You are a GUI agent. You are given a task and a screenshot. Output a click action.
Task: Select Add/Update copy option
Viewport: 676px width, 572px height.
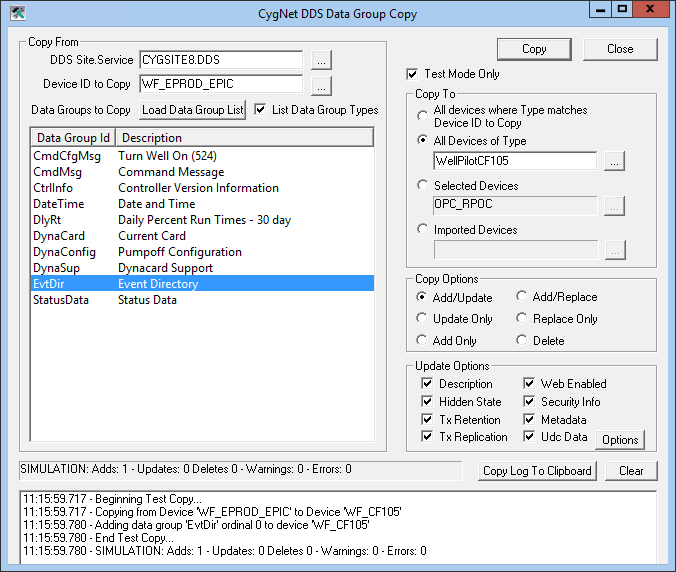point(422,297)
